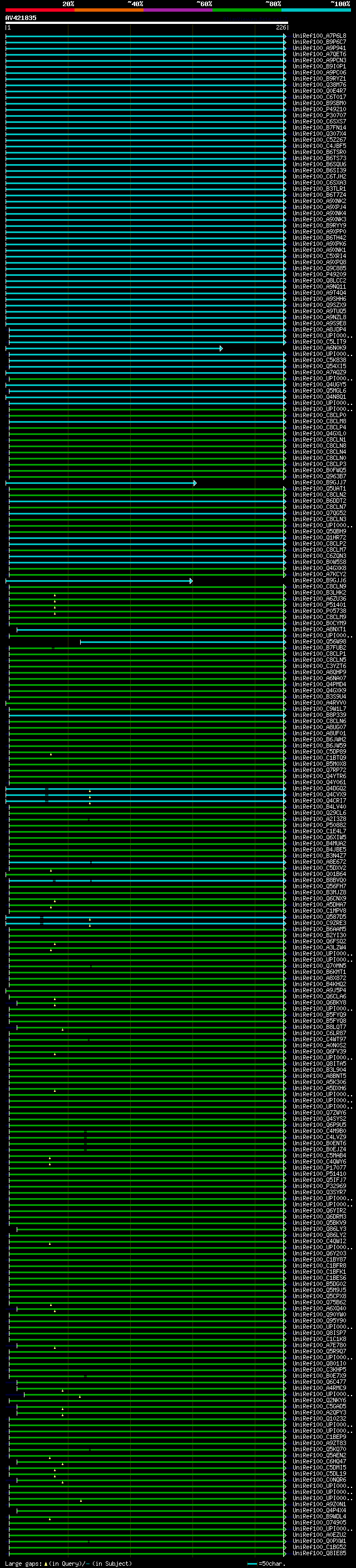Screen dimensions: 356x1568
Task: Open hit UniRef100_A6N0K9
Action: pos(319,348)
